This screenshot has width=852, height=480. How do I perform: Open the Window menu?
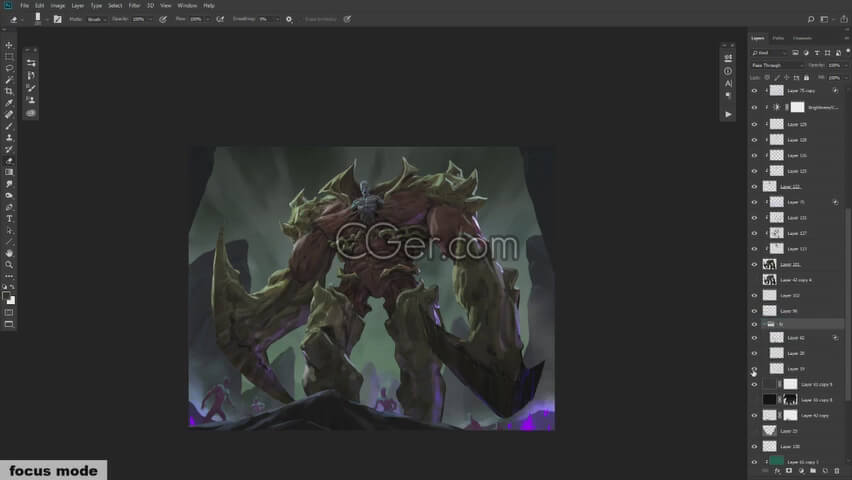click(x=187, y=5)
